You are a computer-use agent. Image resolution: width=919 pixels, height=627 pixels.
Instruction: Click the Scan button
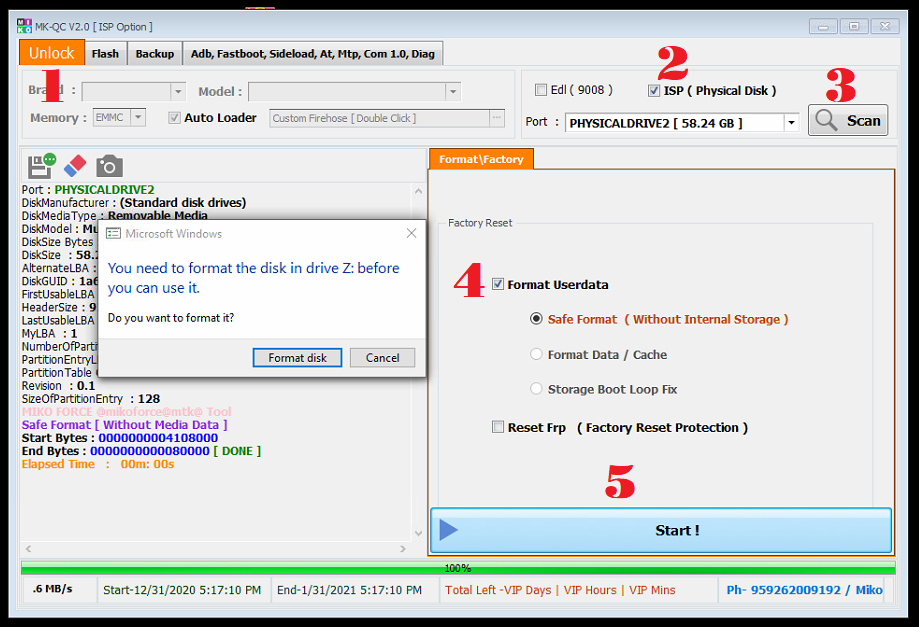tap(848, 120)
